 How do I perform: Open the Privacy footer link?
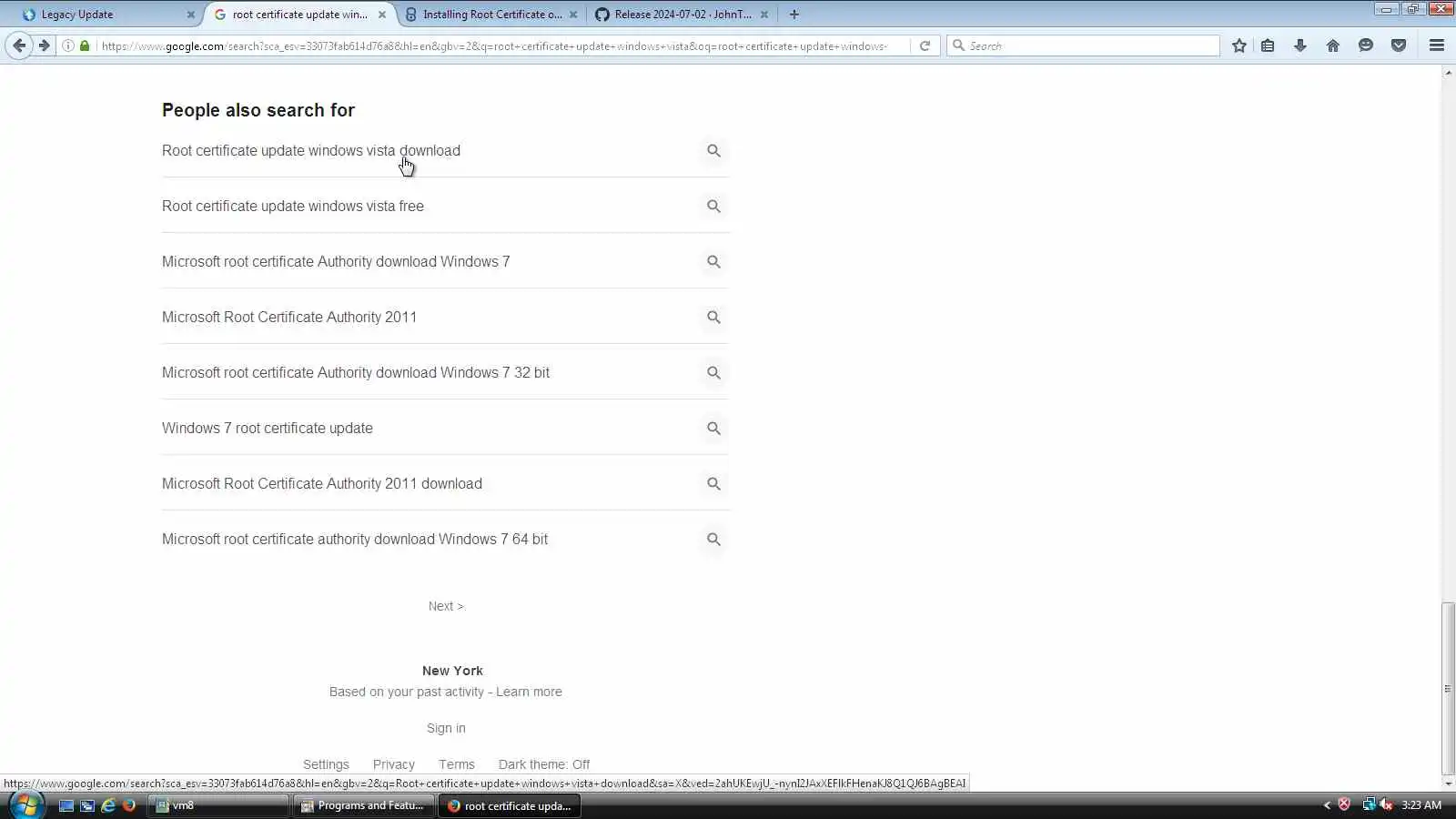[394, 764]
